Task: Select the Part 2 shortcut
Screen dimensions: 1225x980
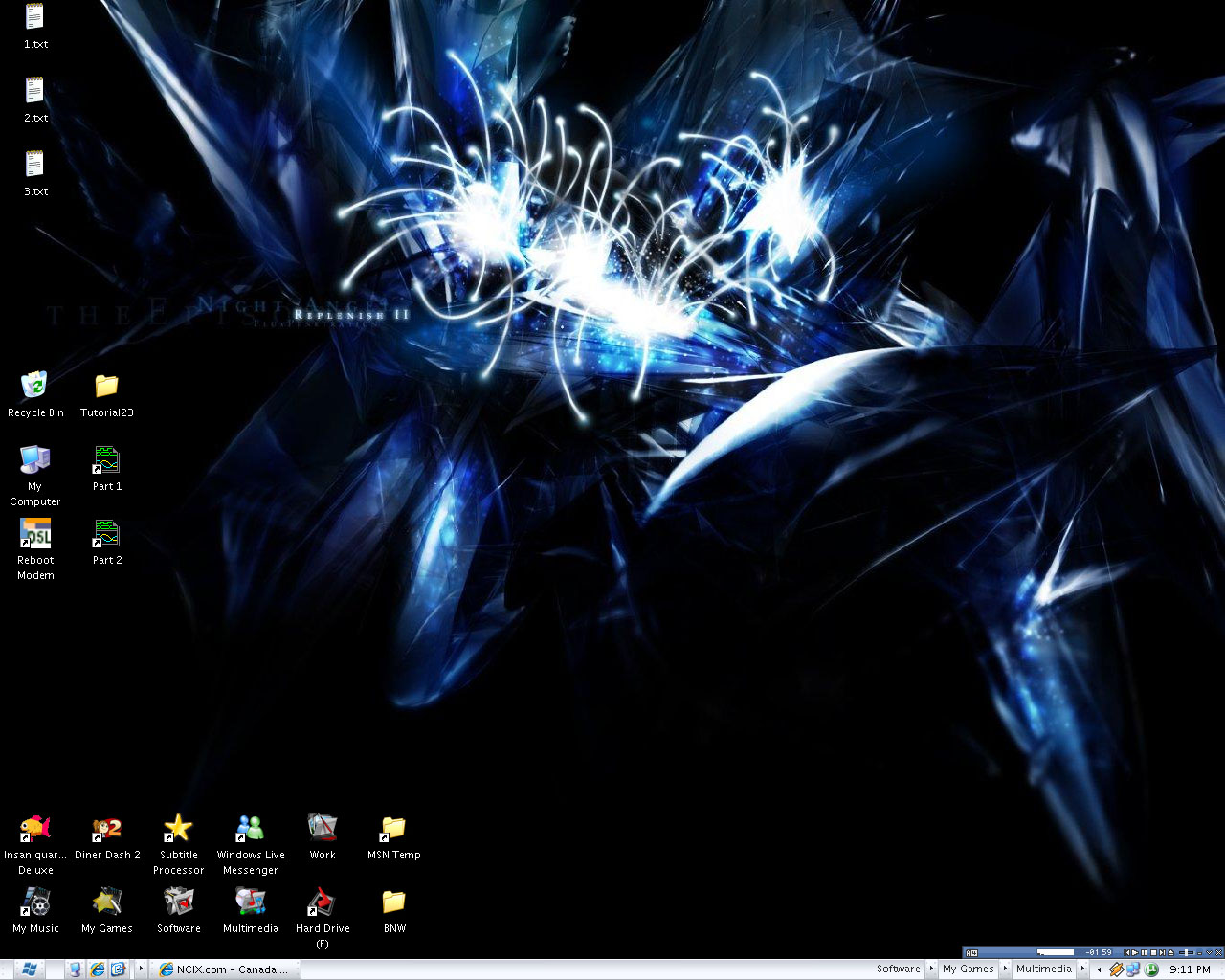Action: [x=106, y=542]
